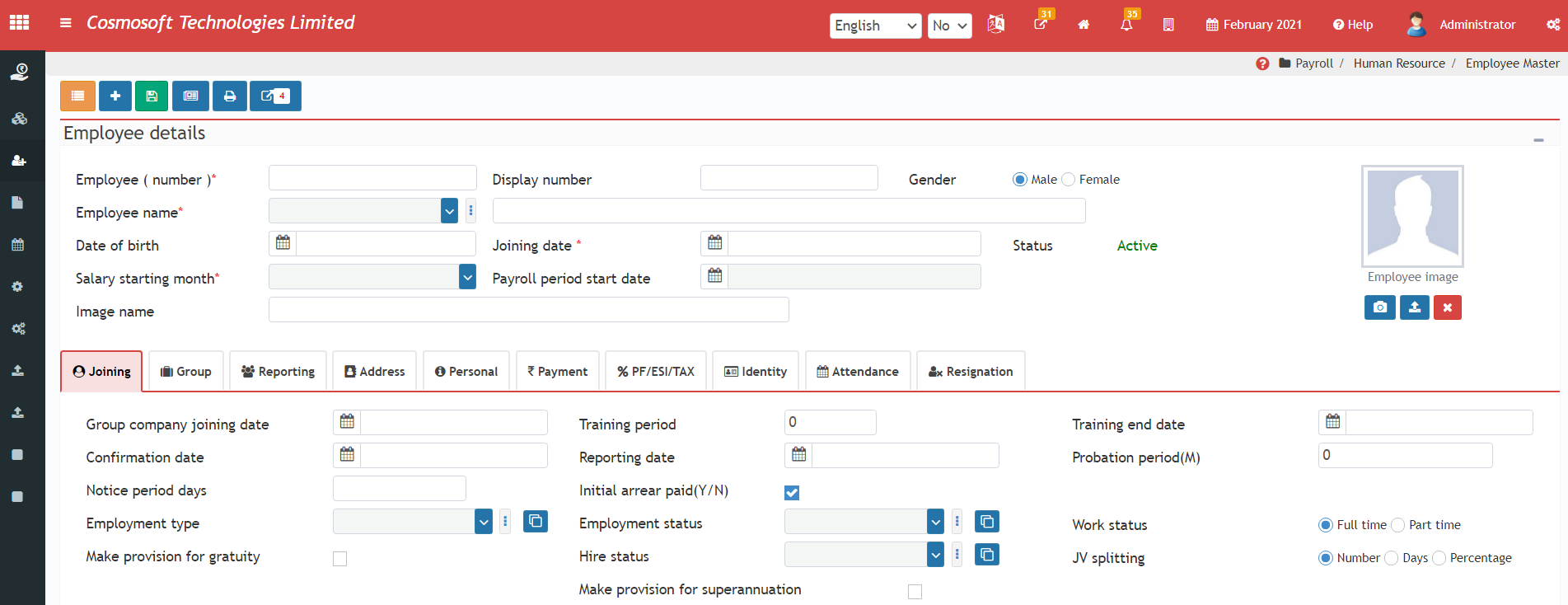Enable Make provision for superannuation

coord(915,592)
